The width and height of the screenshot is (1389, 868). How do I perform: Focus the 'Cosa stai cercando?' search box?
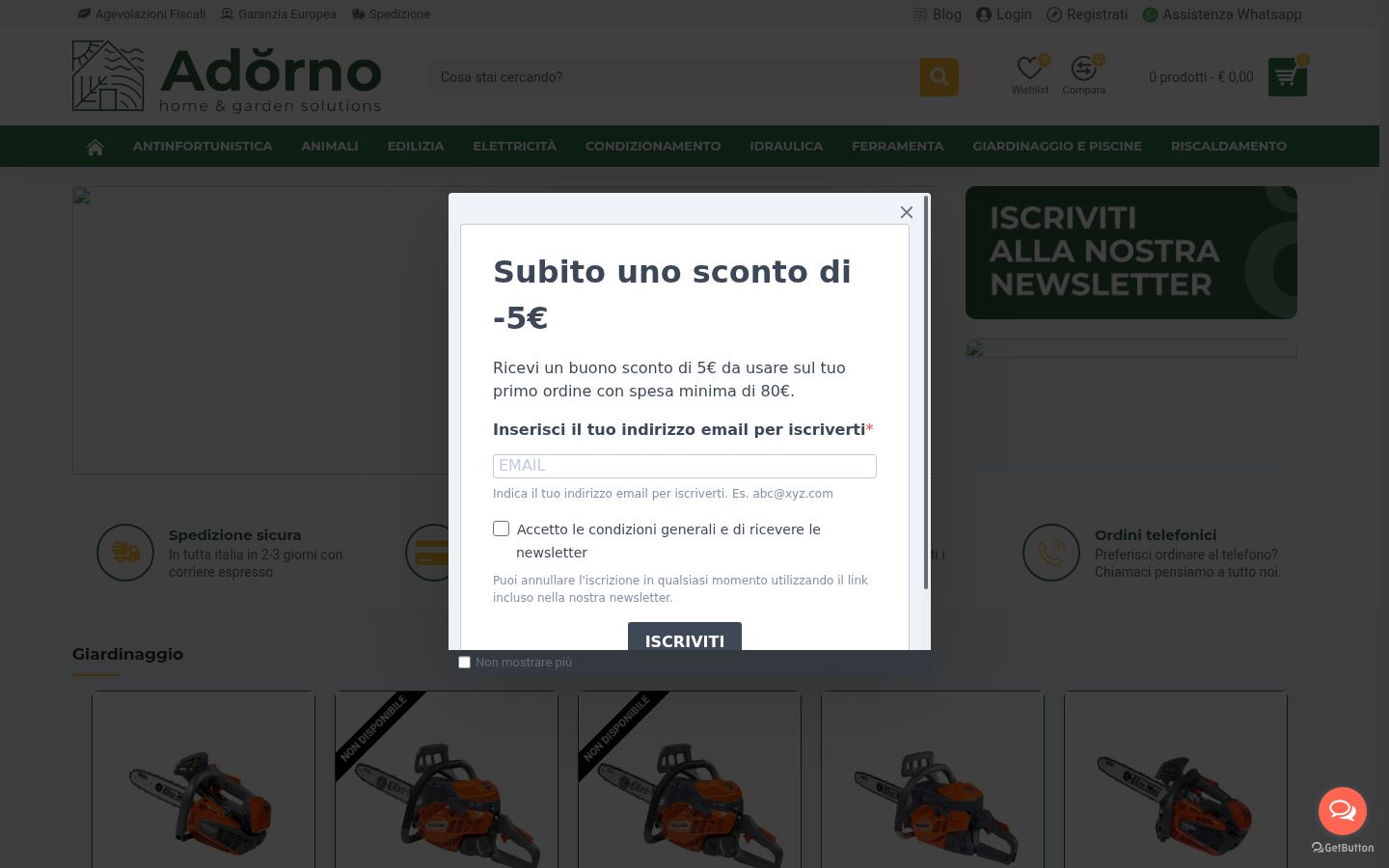tap(674, 77)
